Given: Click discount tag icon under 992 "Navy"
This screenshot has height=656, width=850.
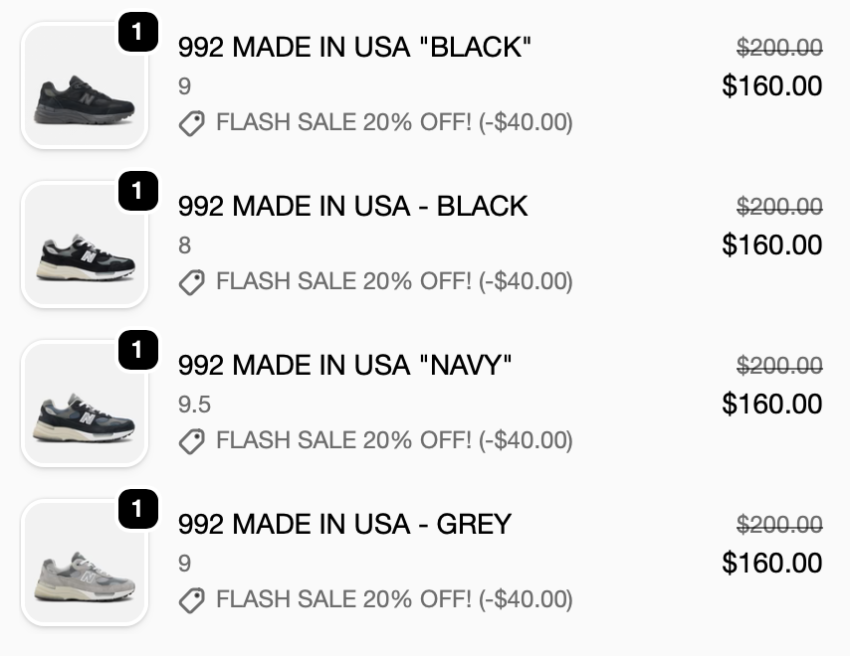Looking at the screenshot, I should tap(191, 441).
